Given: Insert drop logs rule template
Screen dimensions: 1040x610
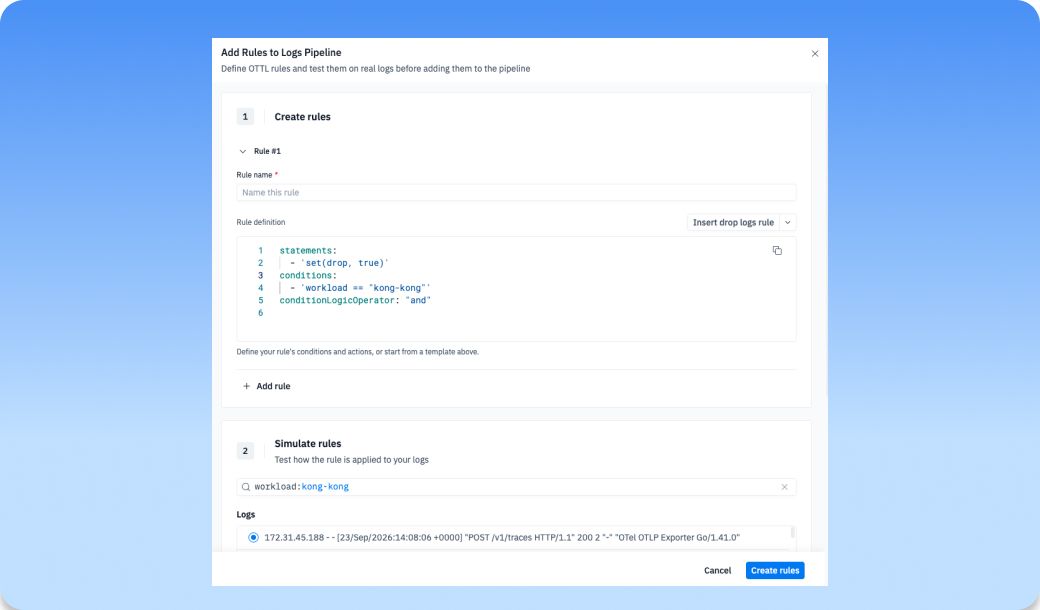Looking at the screenshot, I should coord(733,222).
